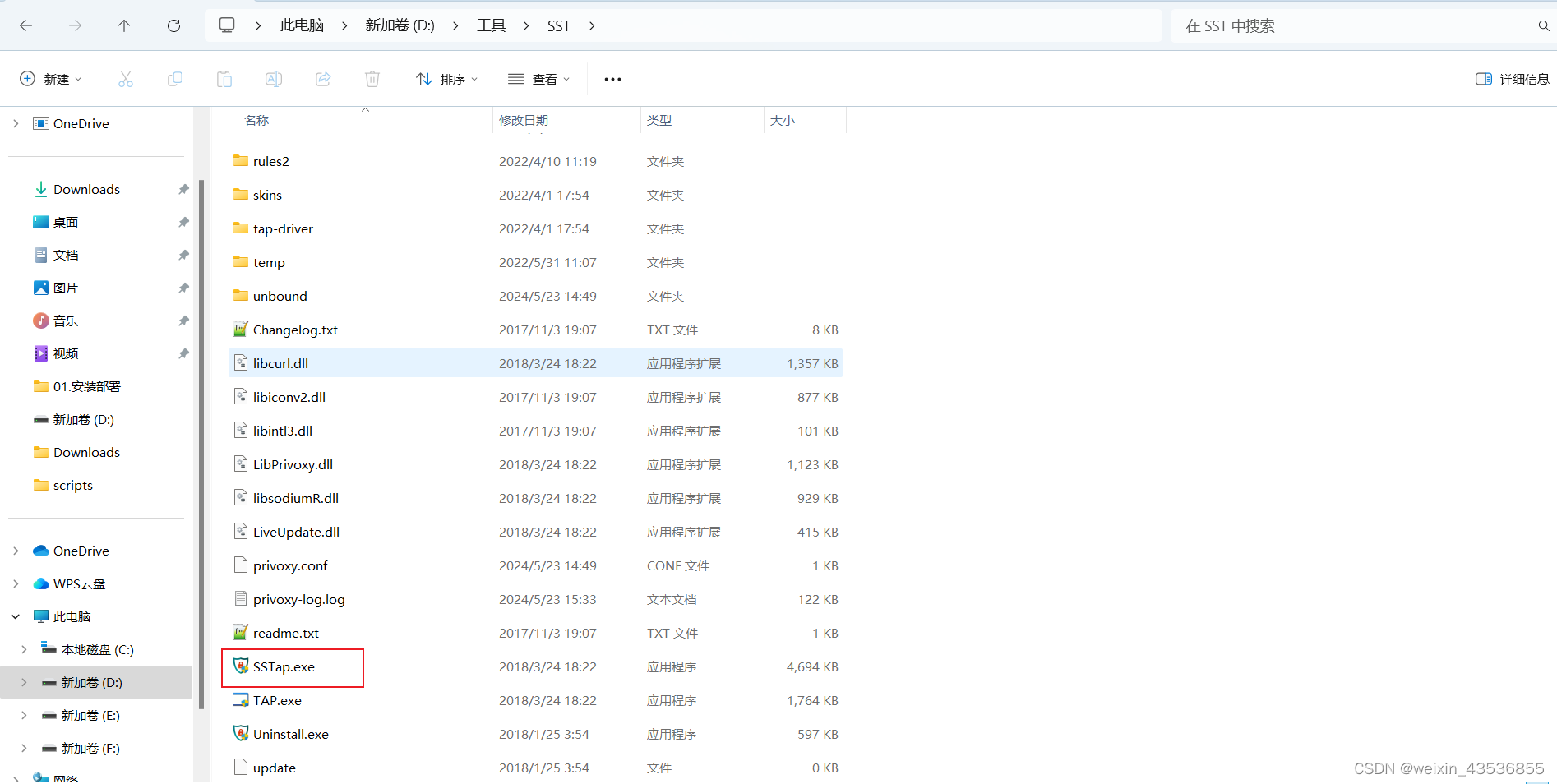Go up one folder level
Screen dimensions: 1557x784
[124, 25]
